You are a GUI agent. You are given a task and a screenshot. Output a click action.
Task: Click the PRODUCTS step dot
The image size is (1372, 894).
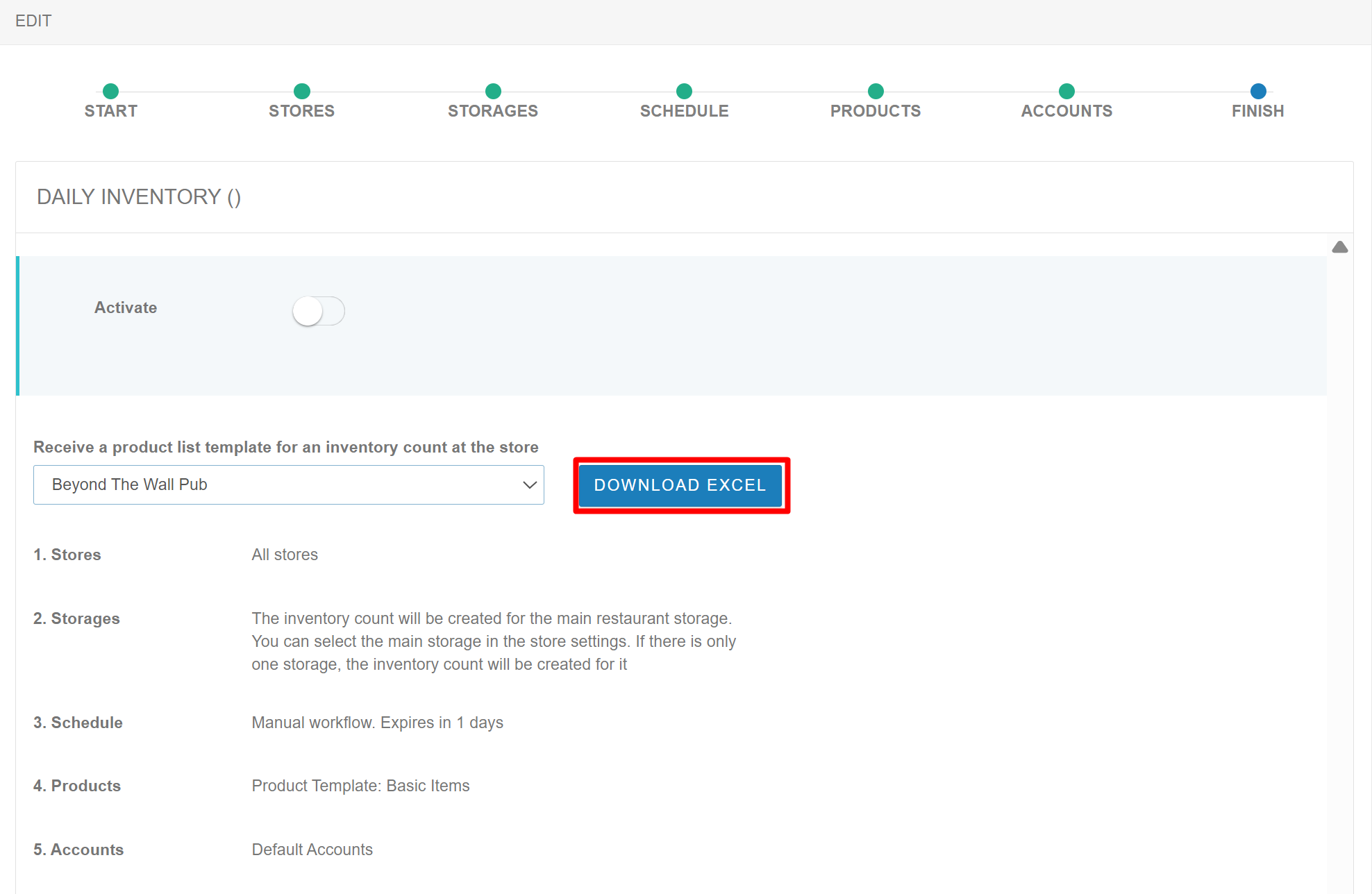pos(876,91)
